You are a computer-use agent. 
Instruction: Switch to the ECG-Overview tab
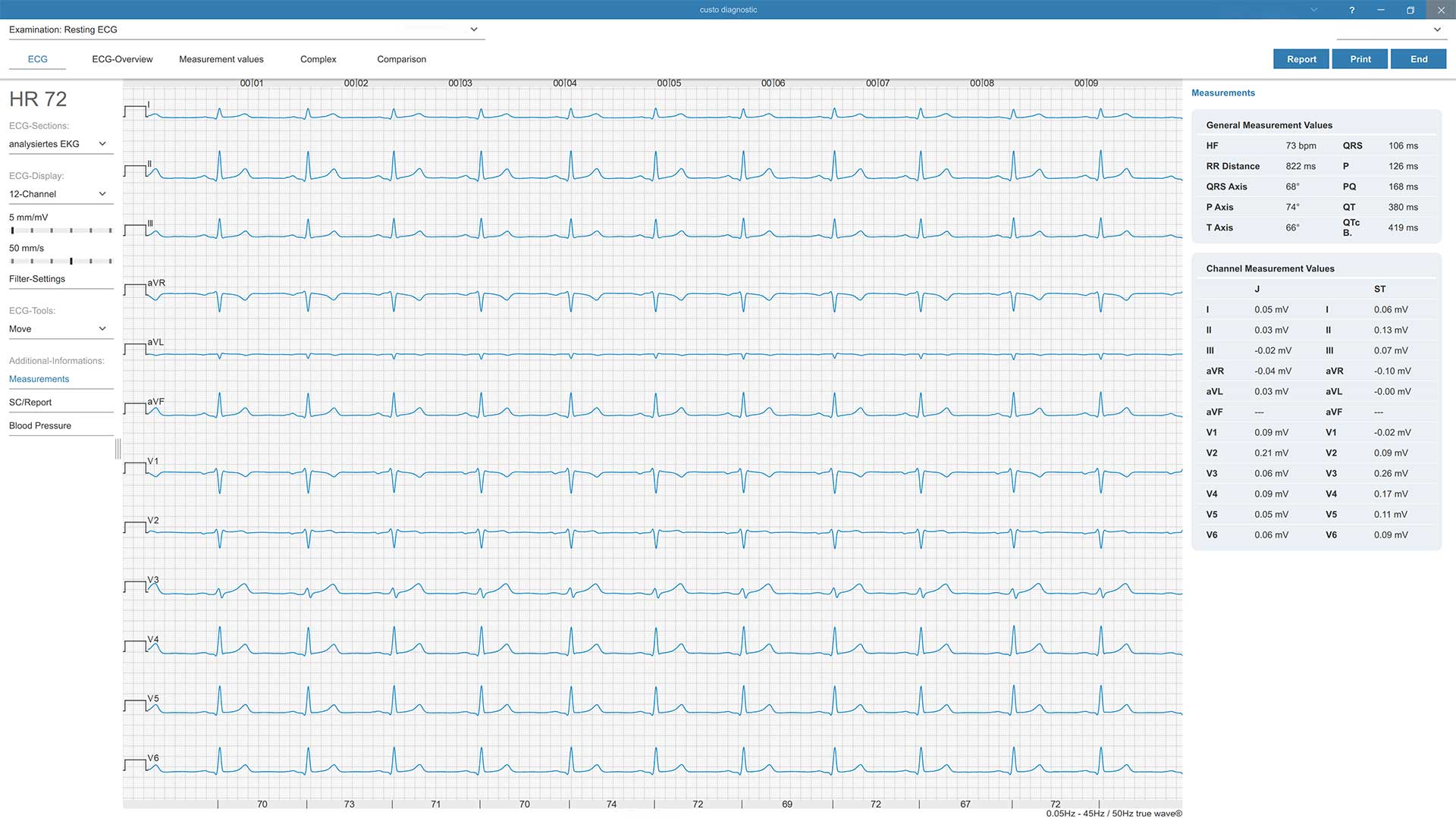[x=122, y=59]
